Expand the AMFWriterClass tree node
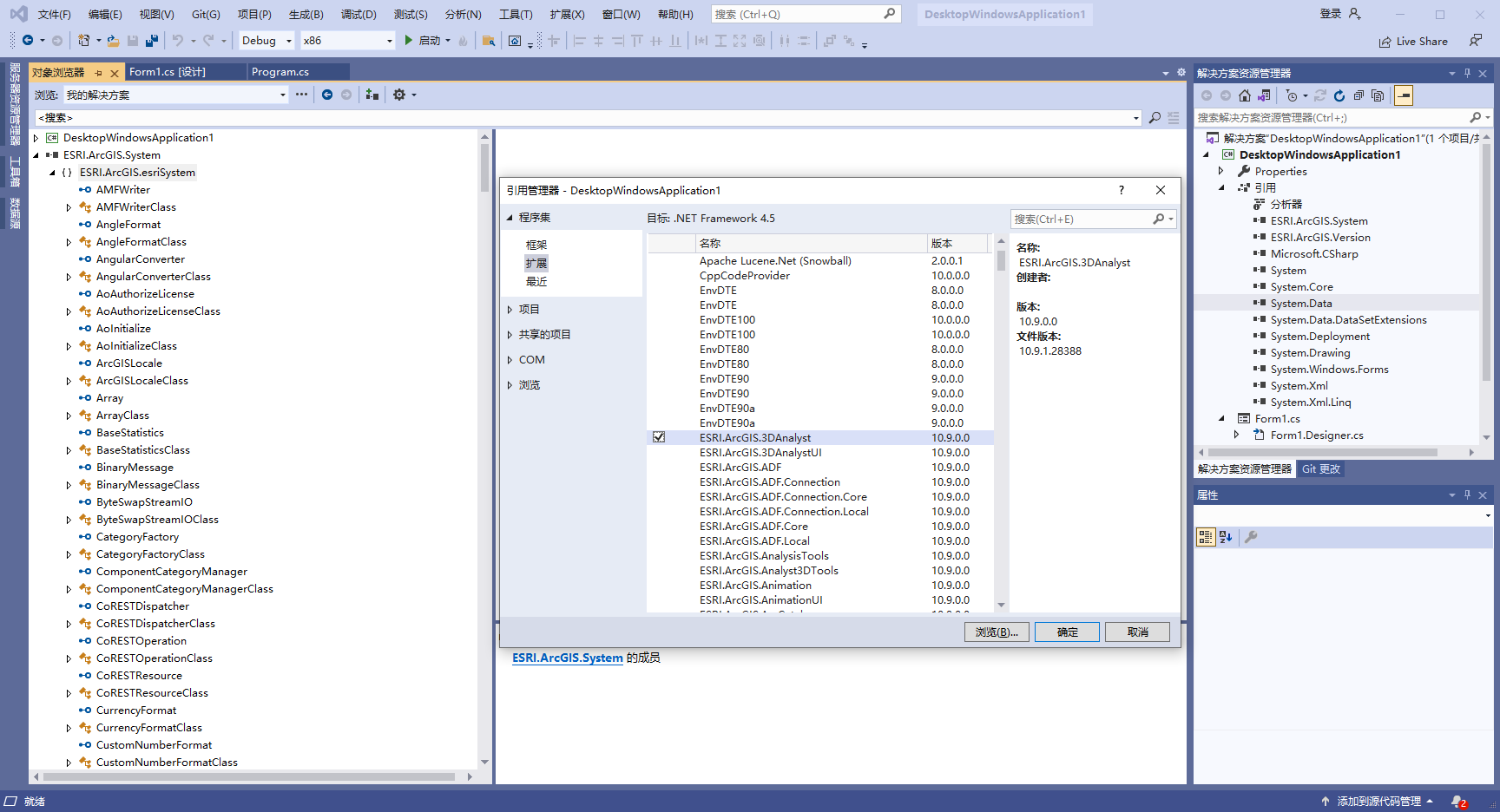 click(x=69, y=207)
